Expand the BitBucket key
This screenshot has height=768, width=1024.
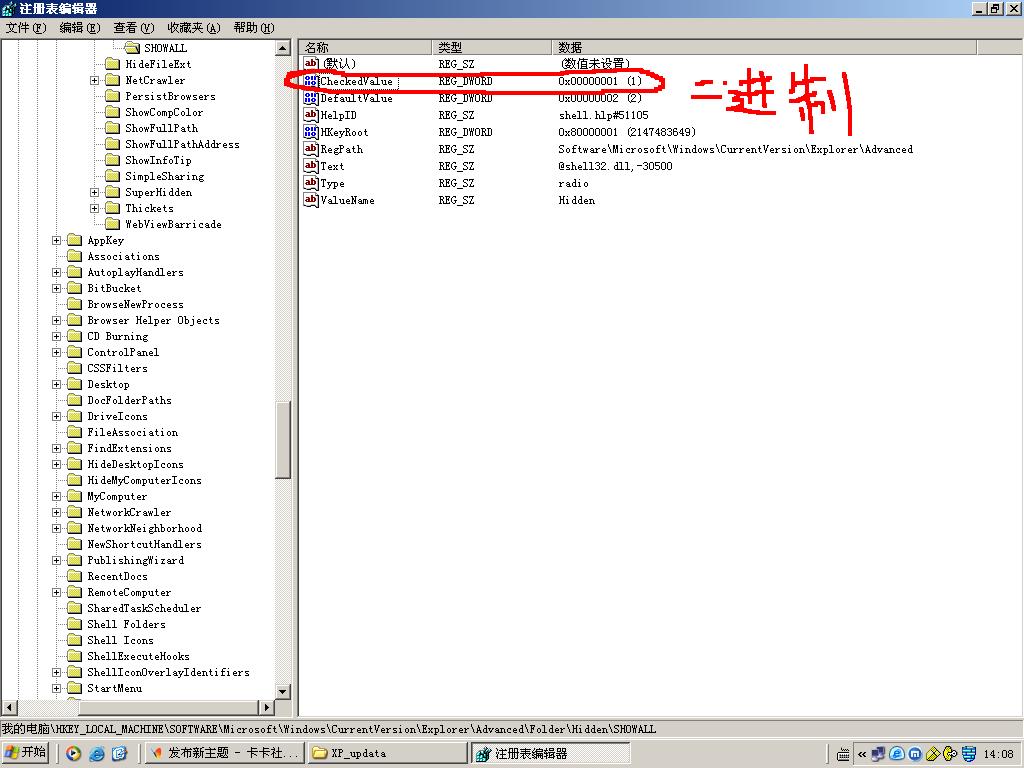point(57,289)
